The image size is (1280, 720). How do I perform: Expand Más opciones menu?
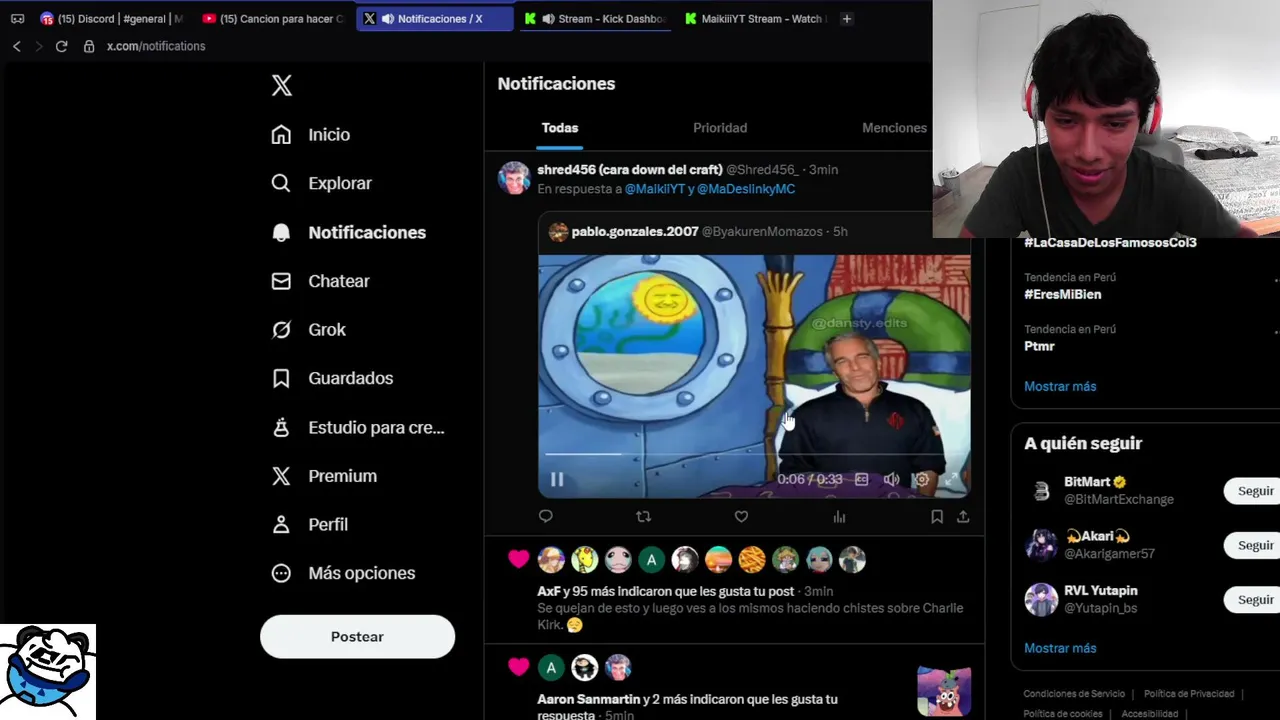[x=343, y=574]
